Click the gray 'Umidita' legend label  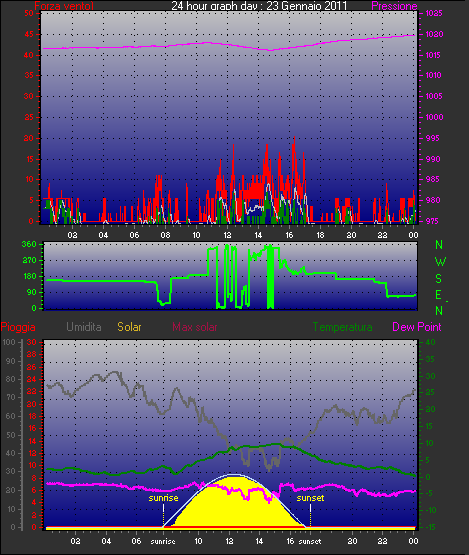pos(84,327)
